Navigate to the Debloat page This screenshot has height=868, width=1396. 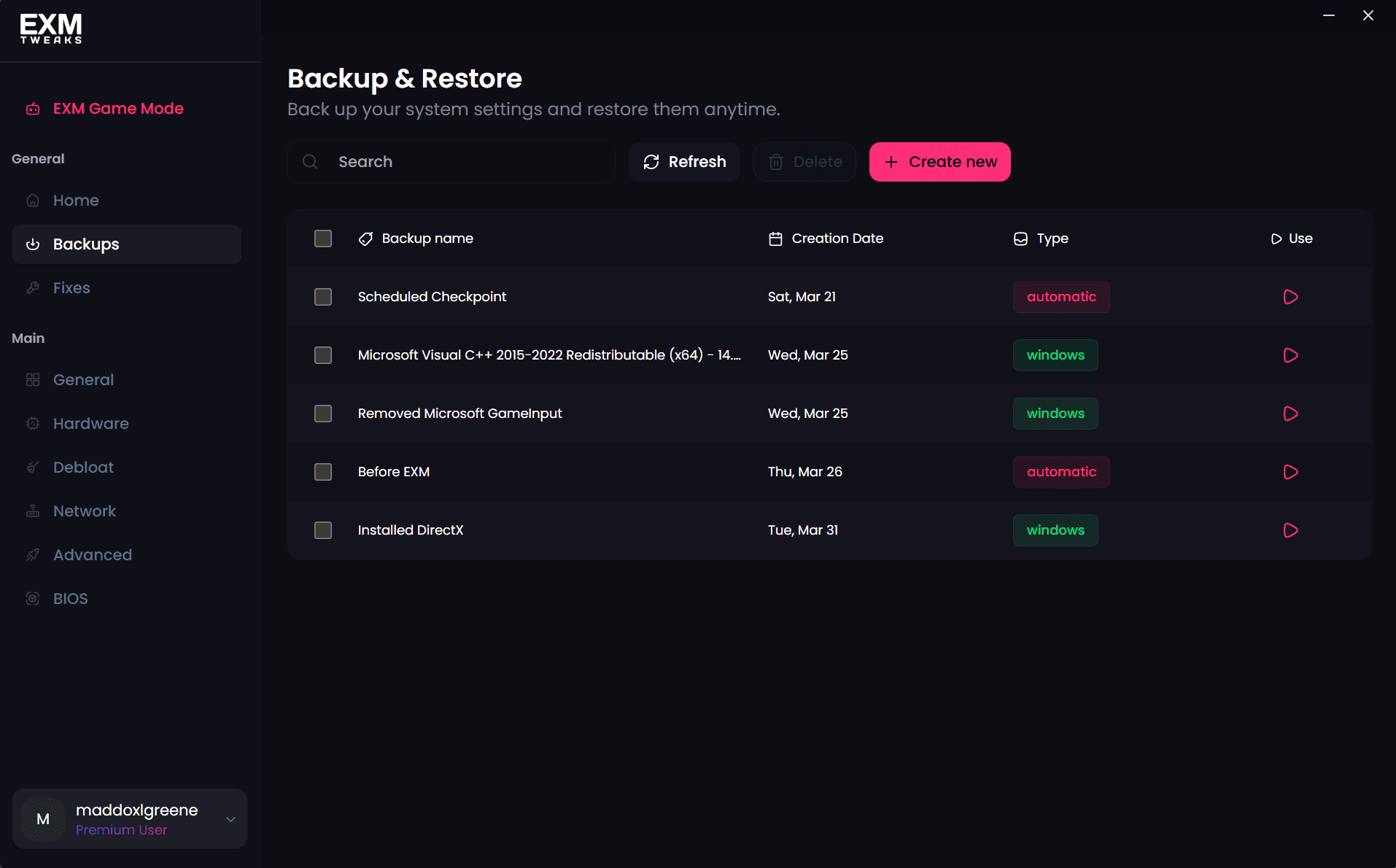coord(82,467)
